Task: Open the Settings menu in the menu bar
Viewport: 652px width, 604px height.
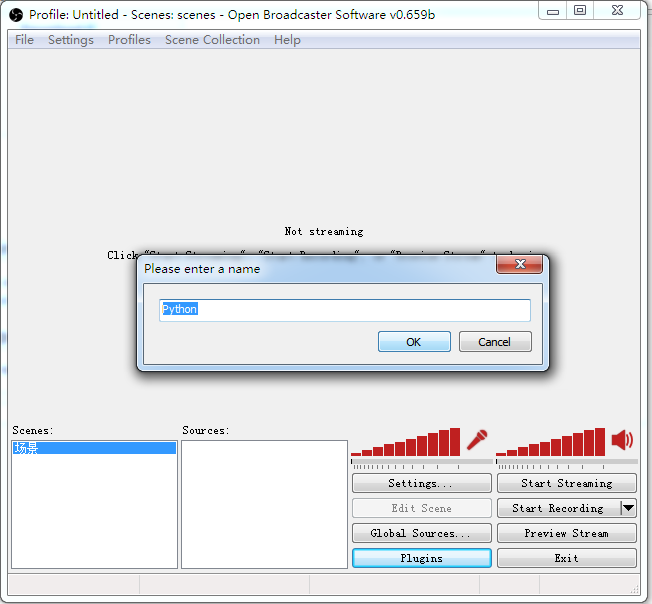Action: pos(71,40)
